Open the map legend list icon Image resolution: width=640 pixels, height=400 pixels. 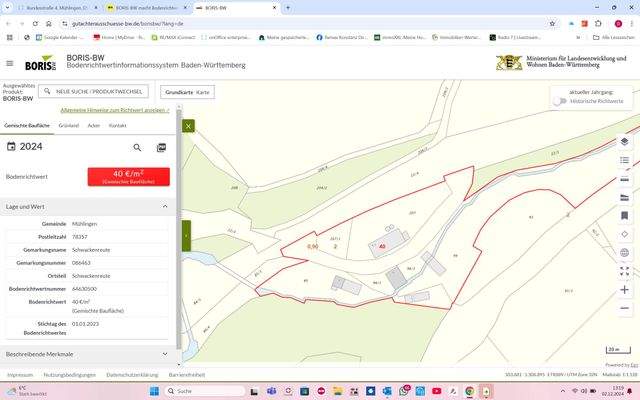click(624, 162)
